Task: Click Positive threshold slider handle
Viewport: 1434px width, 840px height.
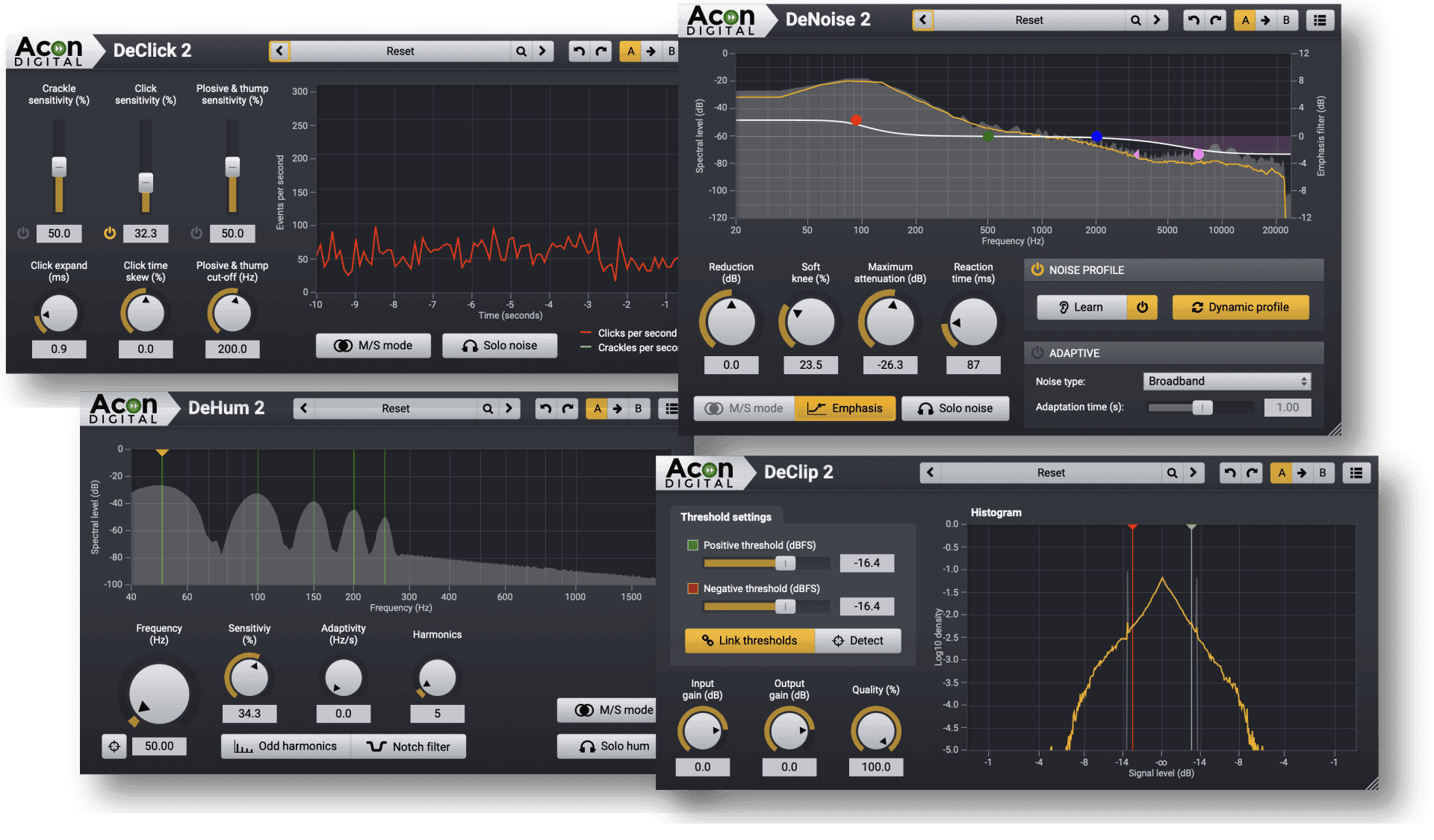Action: [x=785, y=563]
